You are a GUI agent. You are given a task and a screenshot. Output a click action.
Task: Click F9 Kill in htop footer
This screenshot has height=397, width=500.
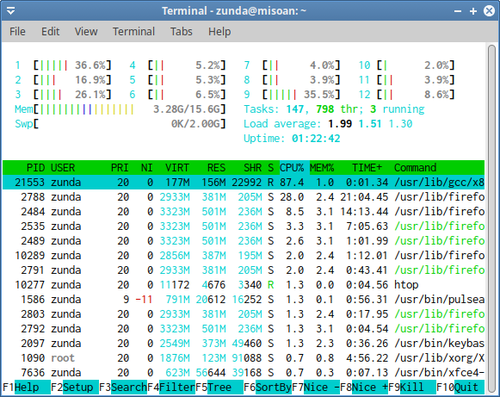click(412, 387)
